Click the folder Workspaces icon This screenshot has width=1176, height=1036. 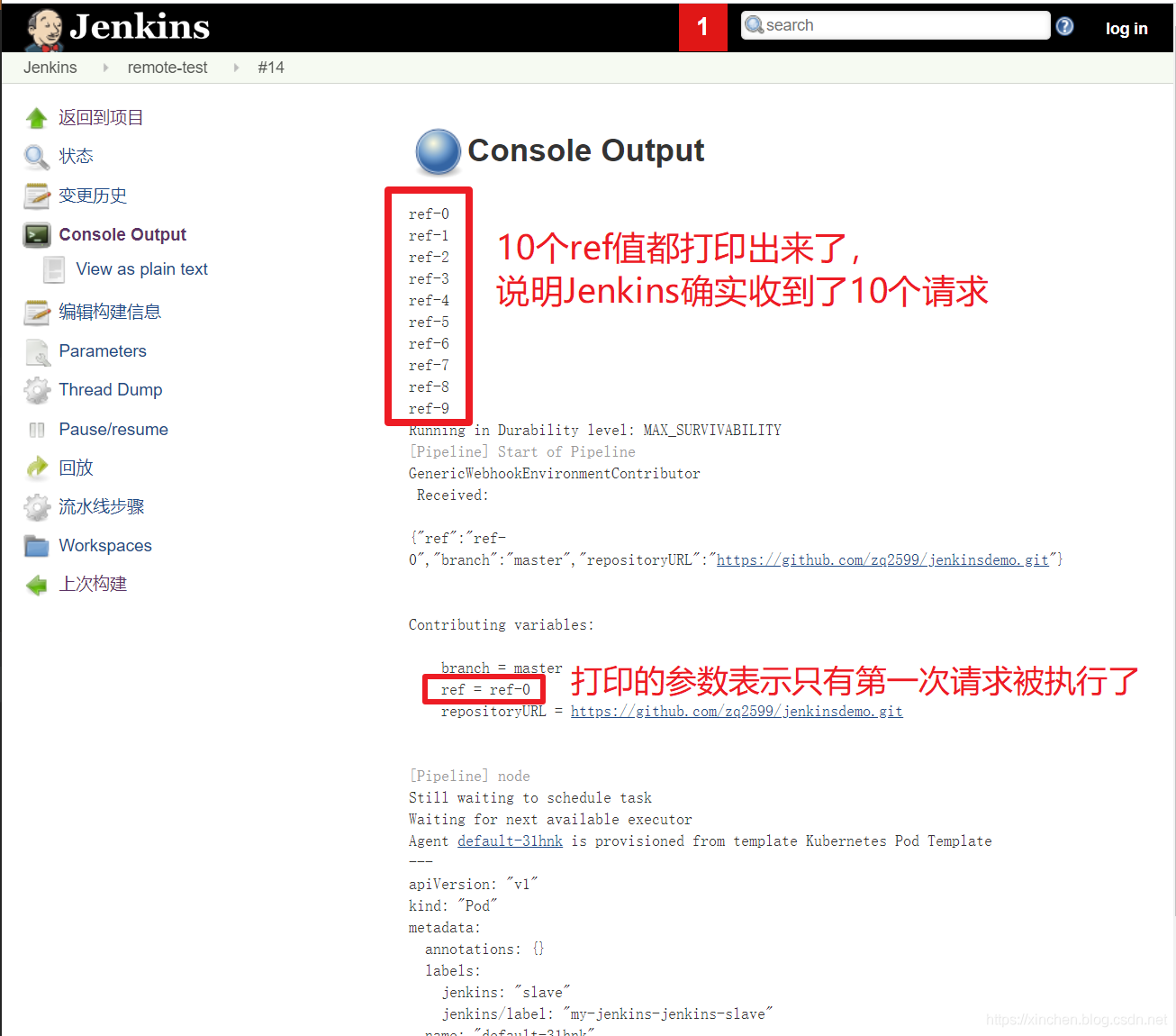click(37, 546)
